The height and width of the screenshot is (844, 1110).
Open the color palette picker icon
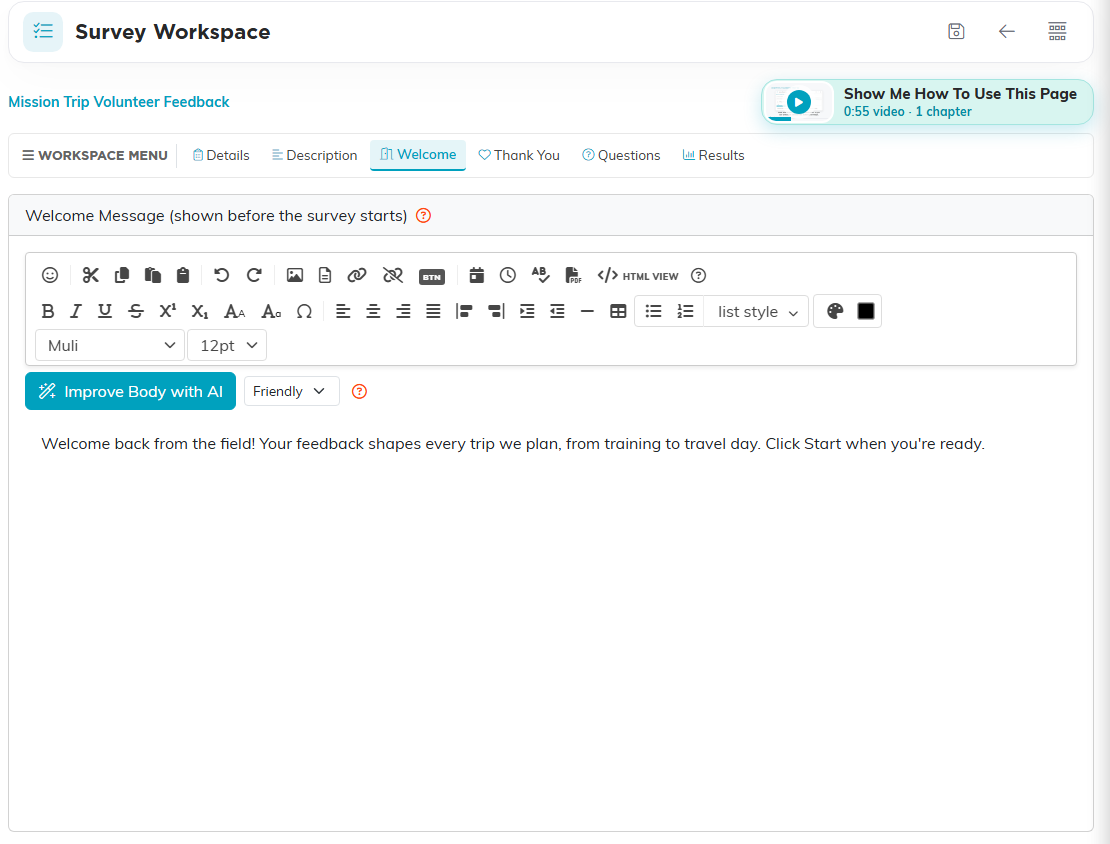[x=835, y=312]
